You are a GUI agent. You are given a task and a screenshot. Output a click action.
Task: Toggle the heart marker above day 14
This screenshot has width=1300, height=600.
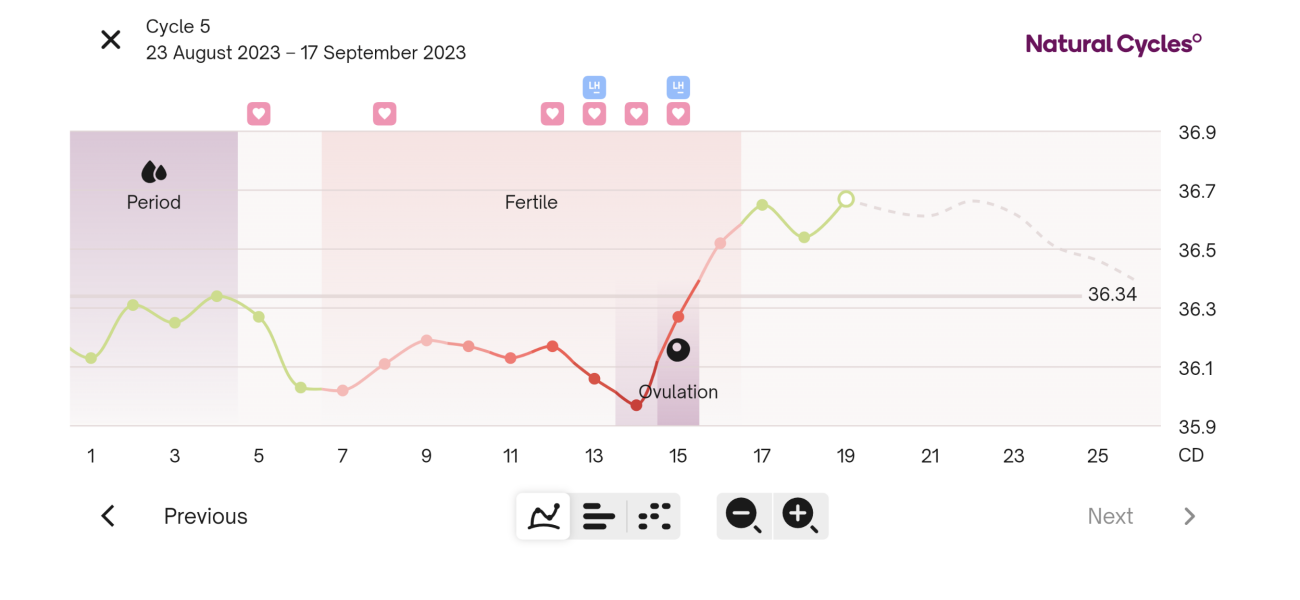pyautogui.click(x=636, y=114)
